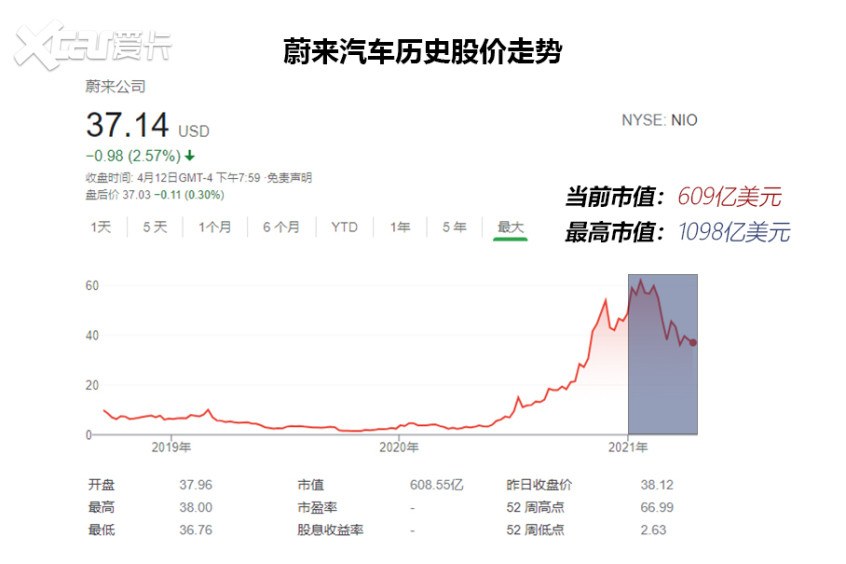This screenshot has width=846, height=564.
Task: Click the 最高市值 1098亿美元 text
Action: tap(678, 232)
